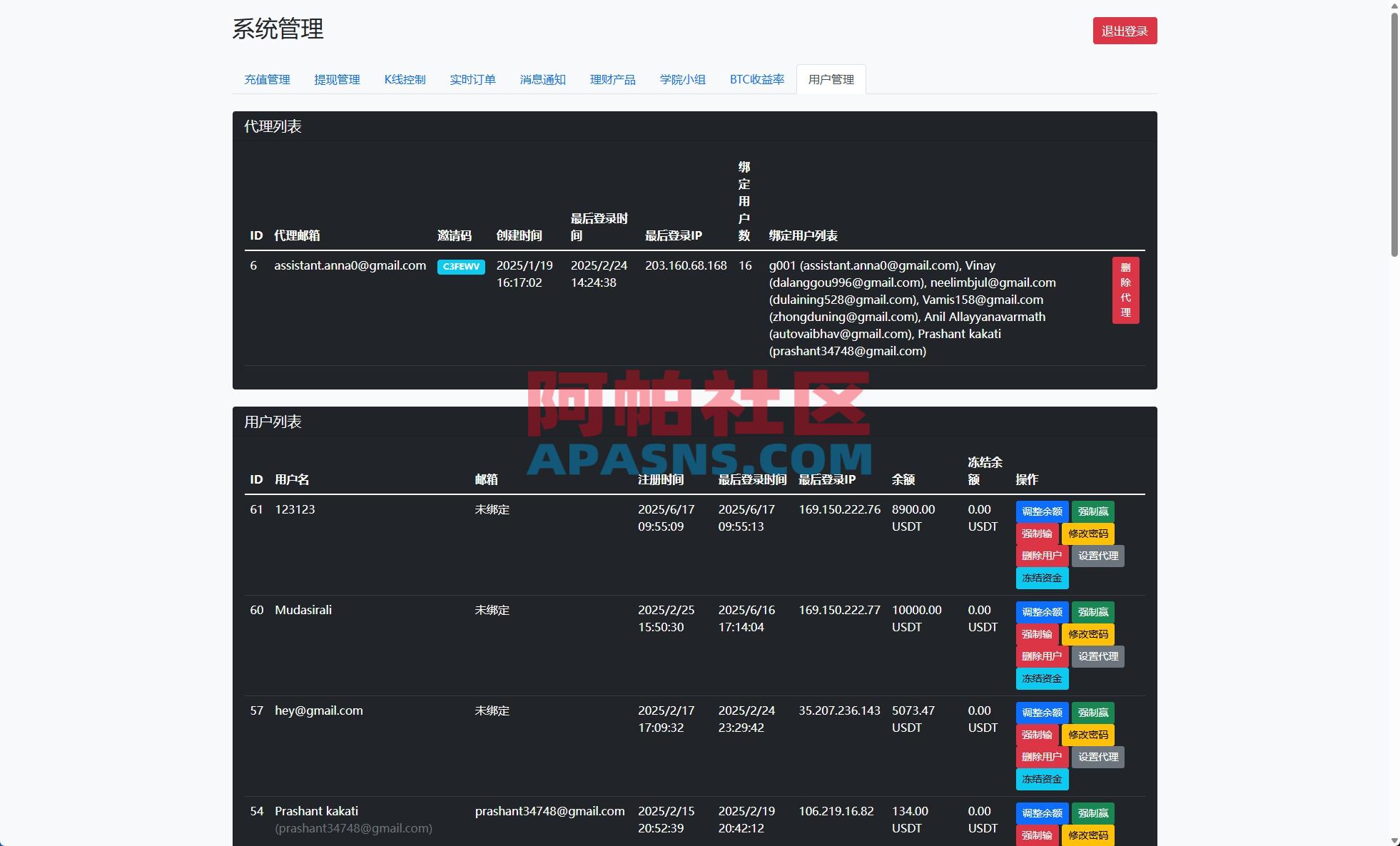Click 冻结资金 for user 123123

click(1042, 578)
